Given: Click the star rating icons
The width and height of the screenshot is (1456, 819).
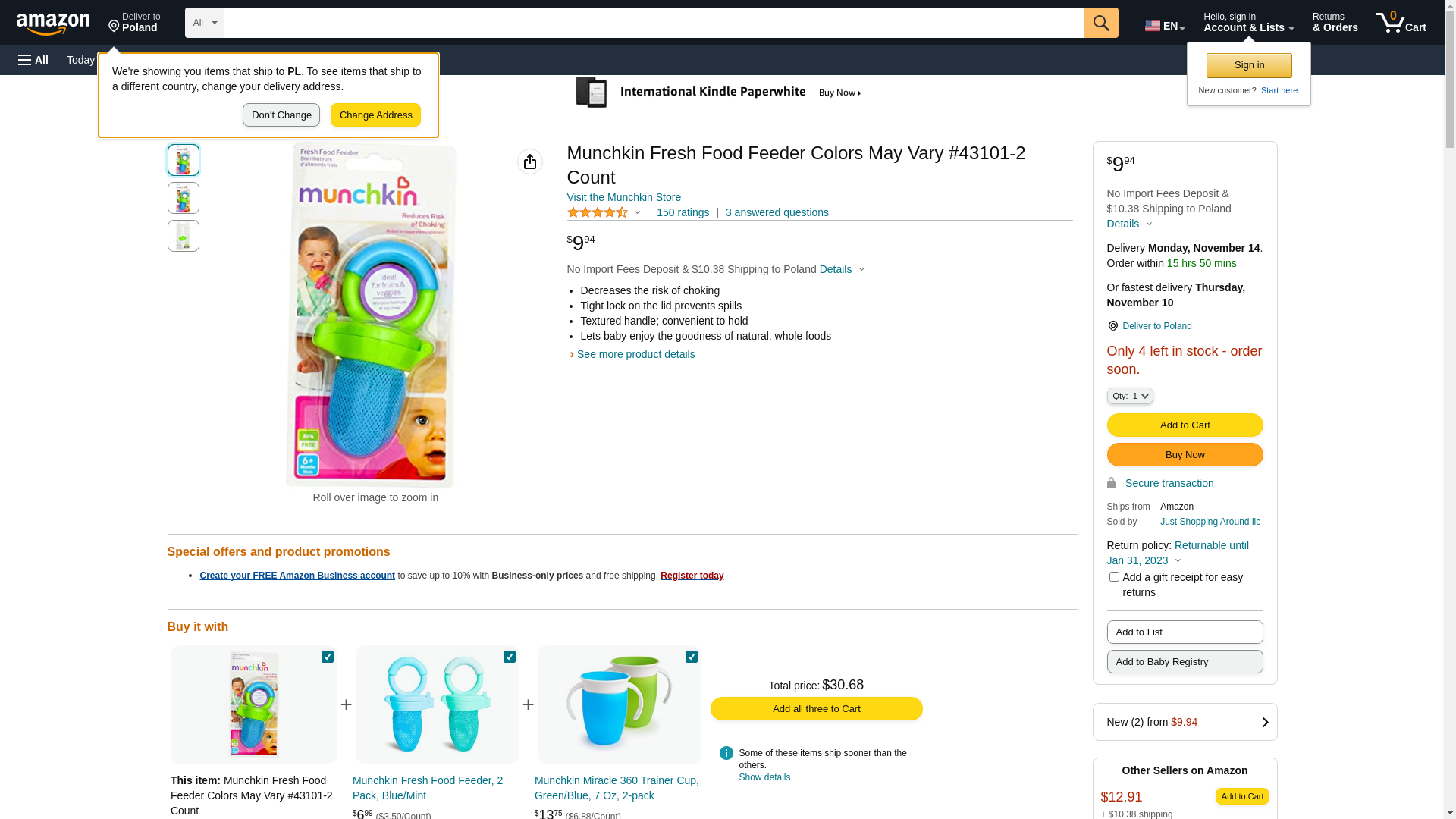Looking at the screenshot, I should point(598,213).
